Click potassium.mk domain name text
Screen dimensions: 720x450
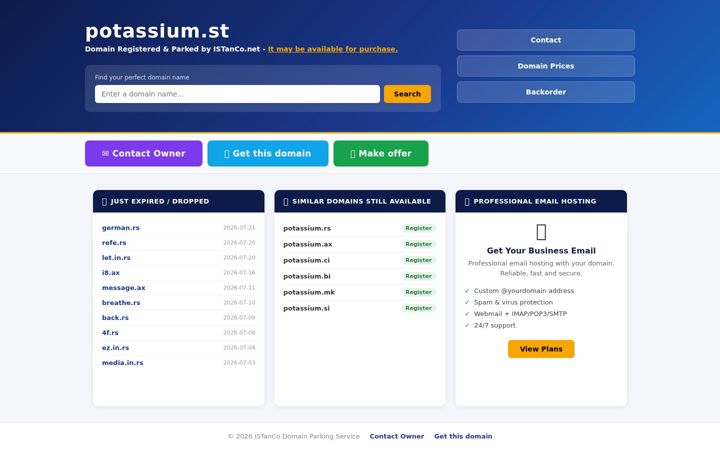[x=309, y=292]
